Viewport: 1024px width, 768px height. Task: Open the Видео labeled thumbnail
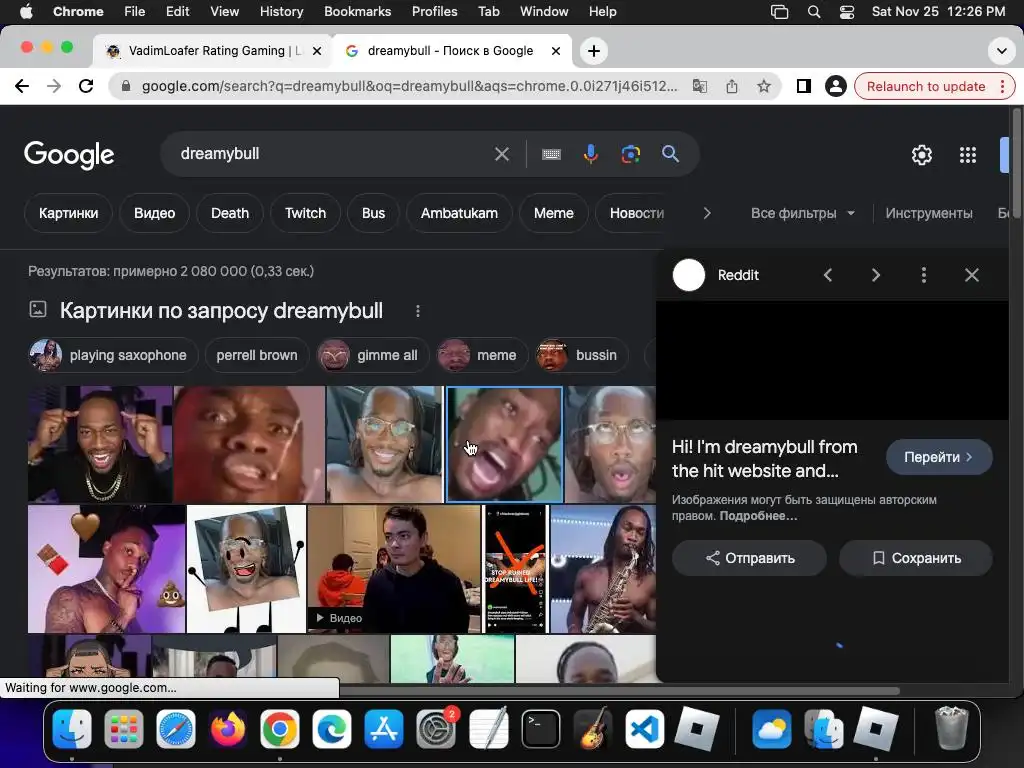[394, 569]
